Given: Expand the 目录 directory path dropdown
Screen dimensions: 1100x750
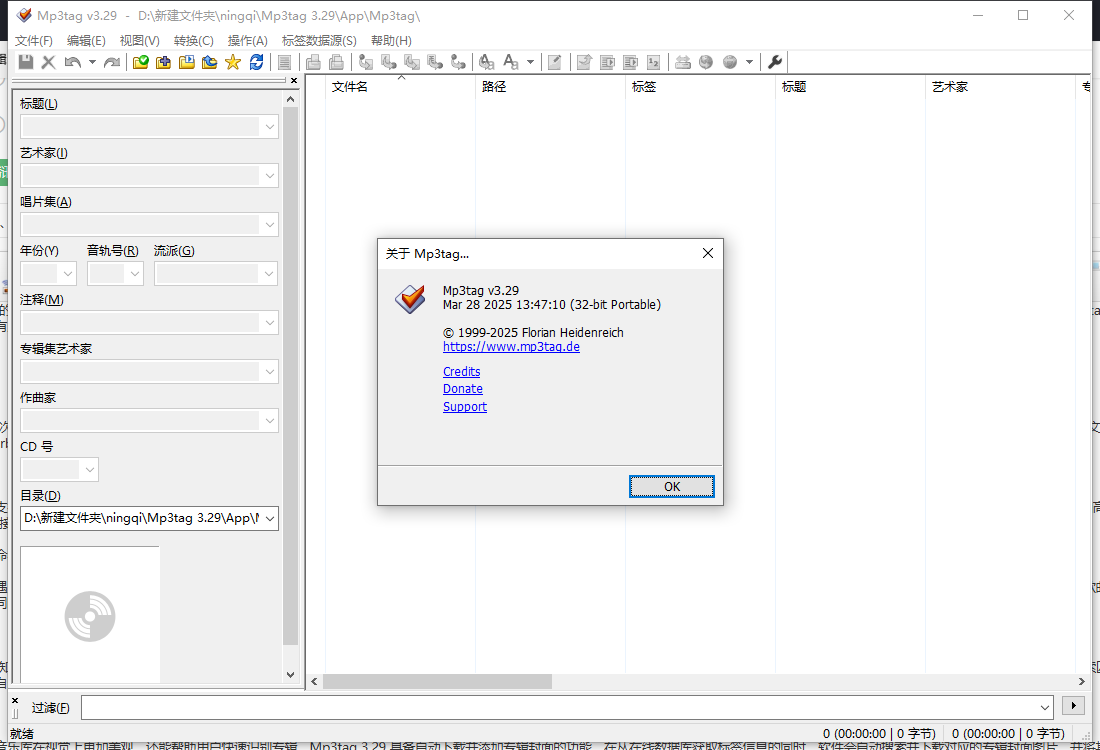Looking at the screenshot, I should pos(269,518).
